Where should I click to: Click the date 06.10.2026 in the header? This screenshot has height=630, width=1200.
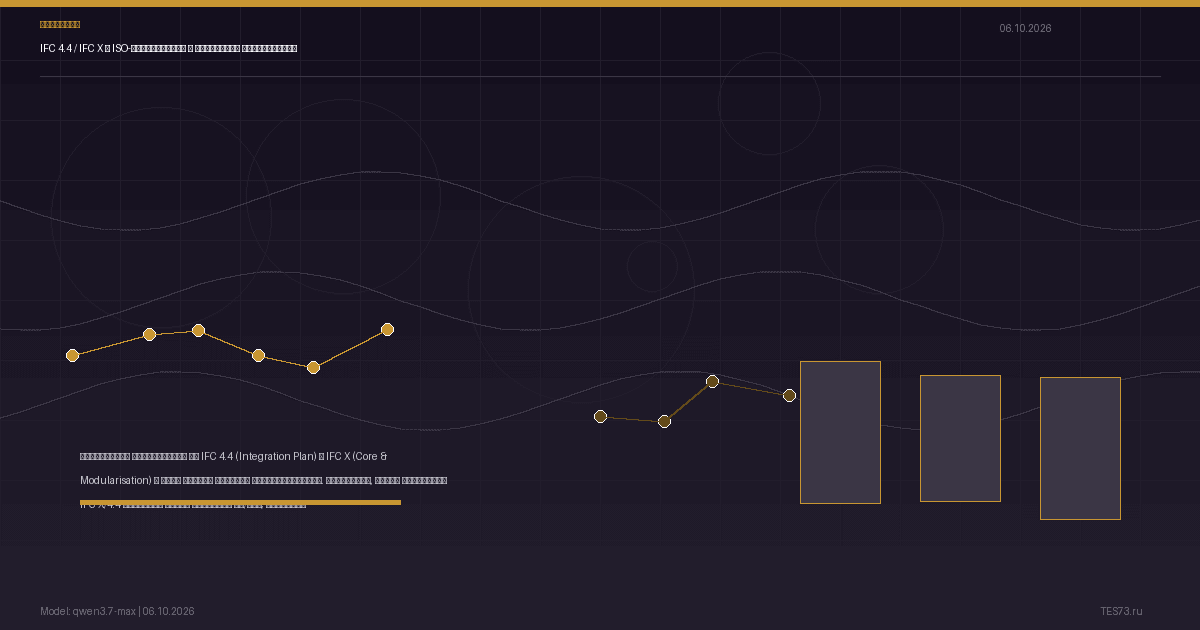coord(1025,28)
